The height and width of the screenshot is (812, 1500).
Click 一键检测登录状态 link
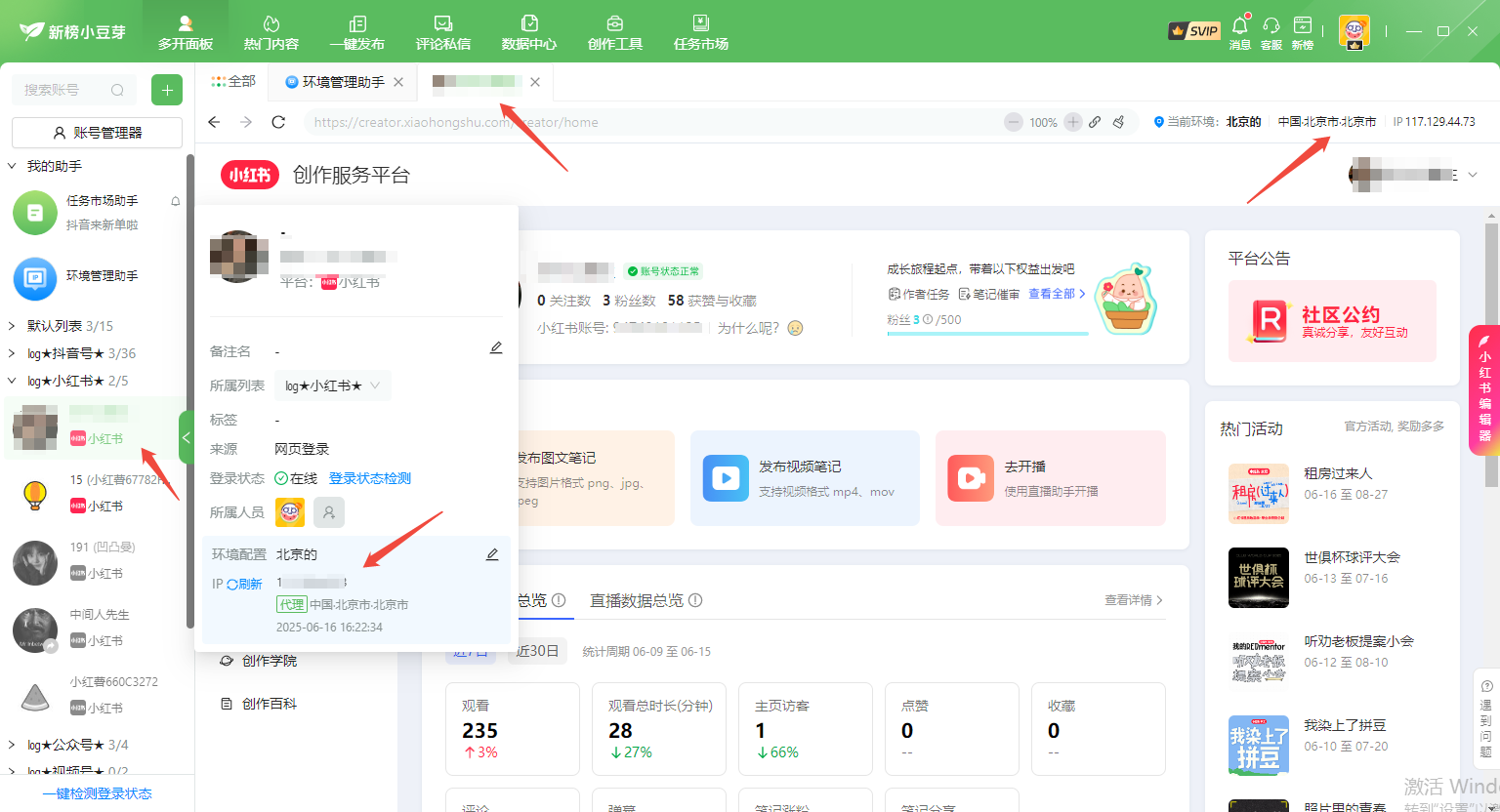[x=97, y=793]
